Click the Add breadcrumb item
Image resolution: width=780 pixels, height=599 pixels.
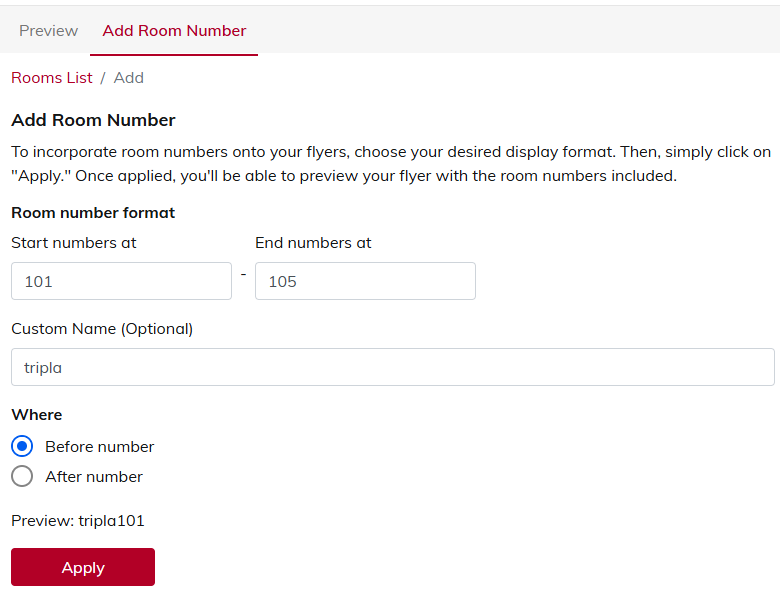pos(129,78)
